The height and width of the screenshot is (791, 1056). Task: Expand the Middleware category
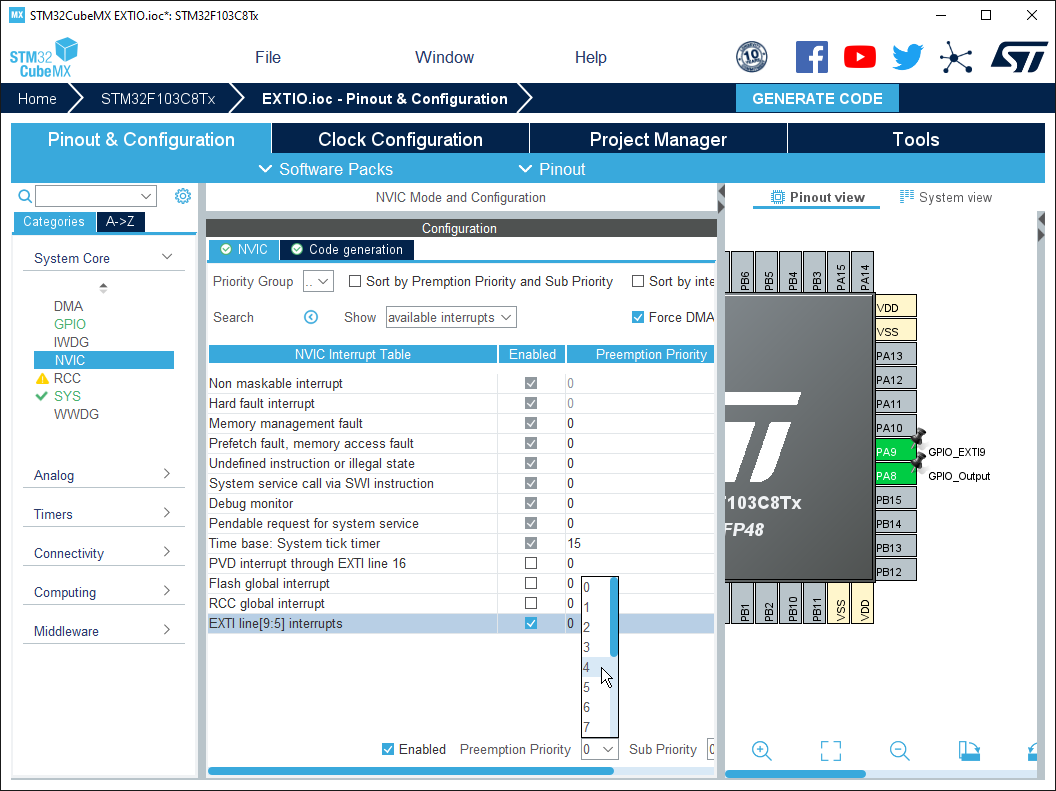167,630
